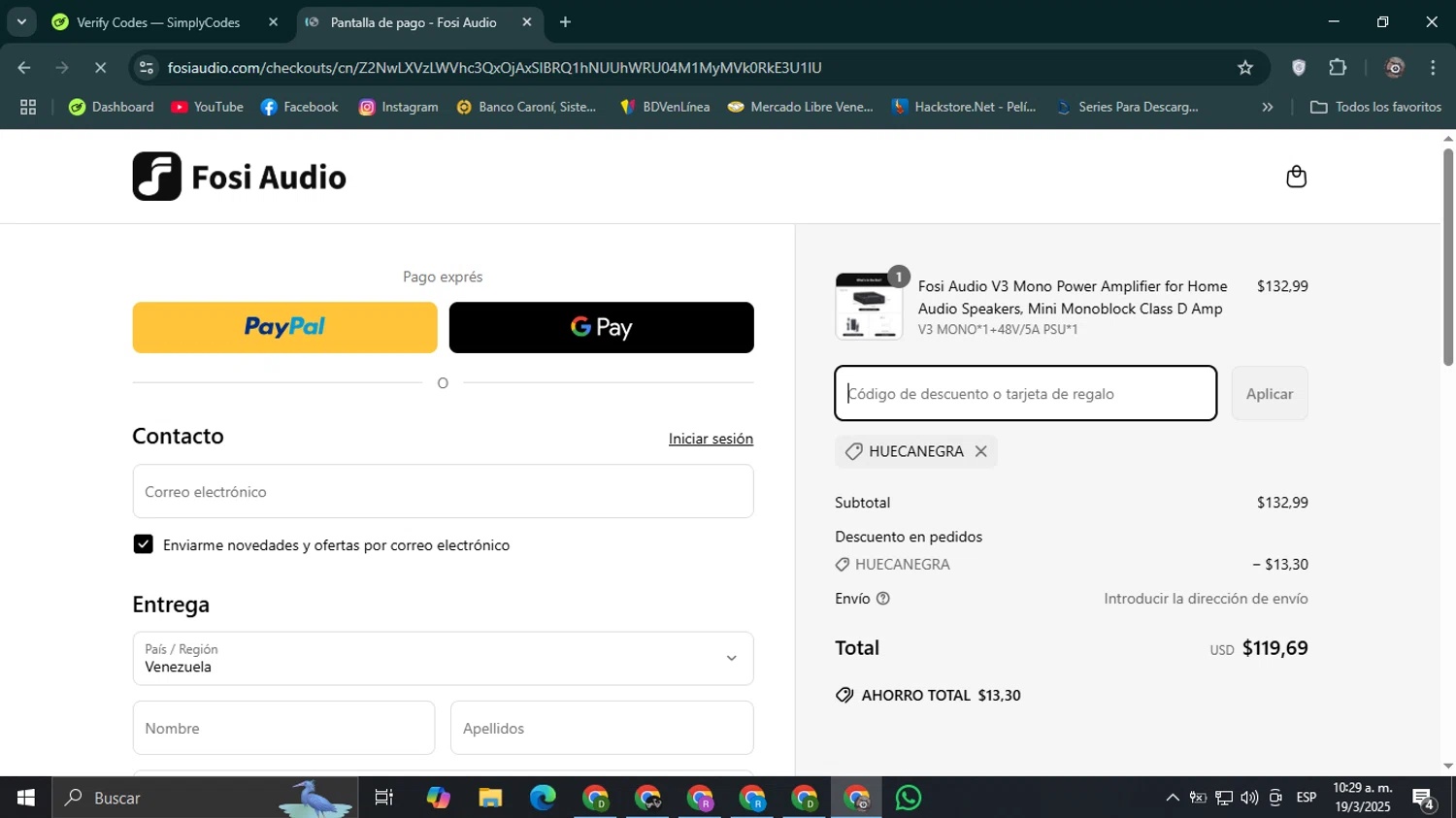Image resolution: width=1456 pixels, height=818 pixels.
Task: Expand the País / Región dropdown
Action: point(443,659)
